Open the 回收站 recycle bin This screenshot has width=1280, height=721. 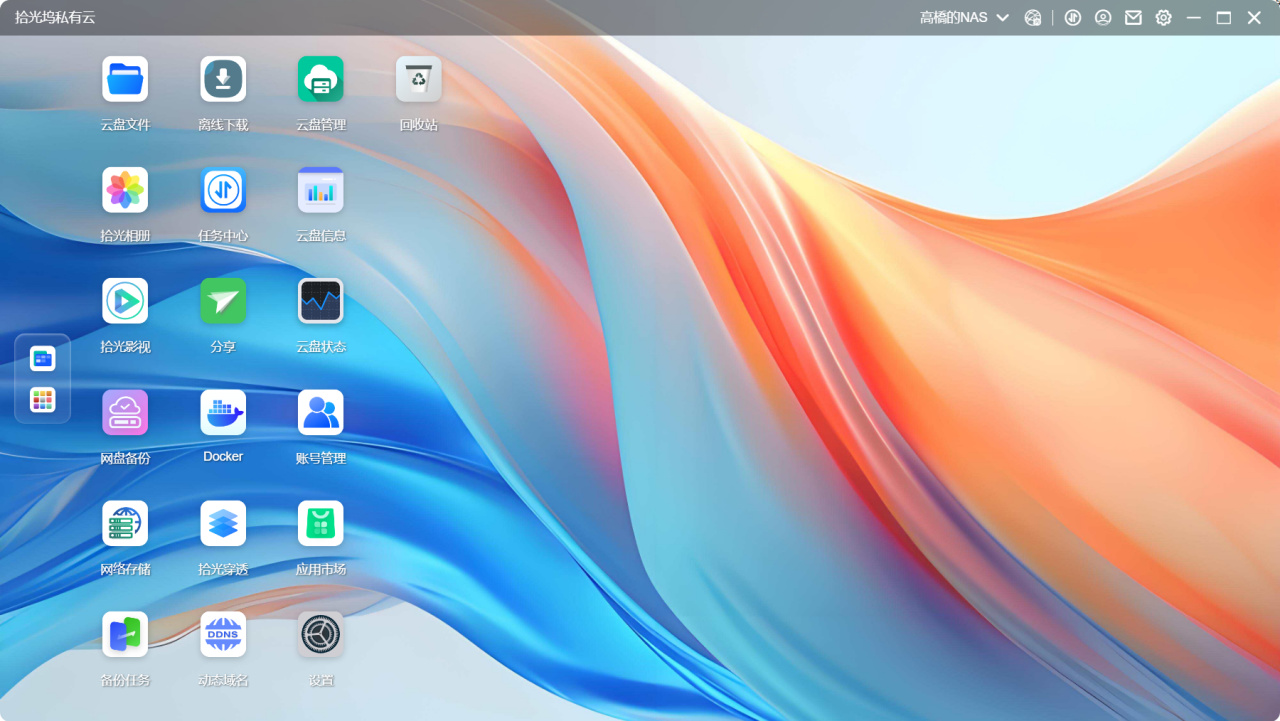418,79
